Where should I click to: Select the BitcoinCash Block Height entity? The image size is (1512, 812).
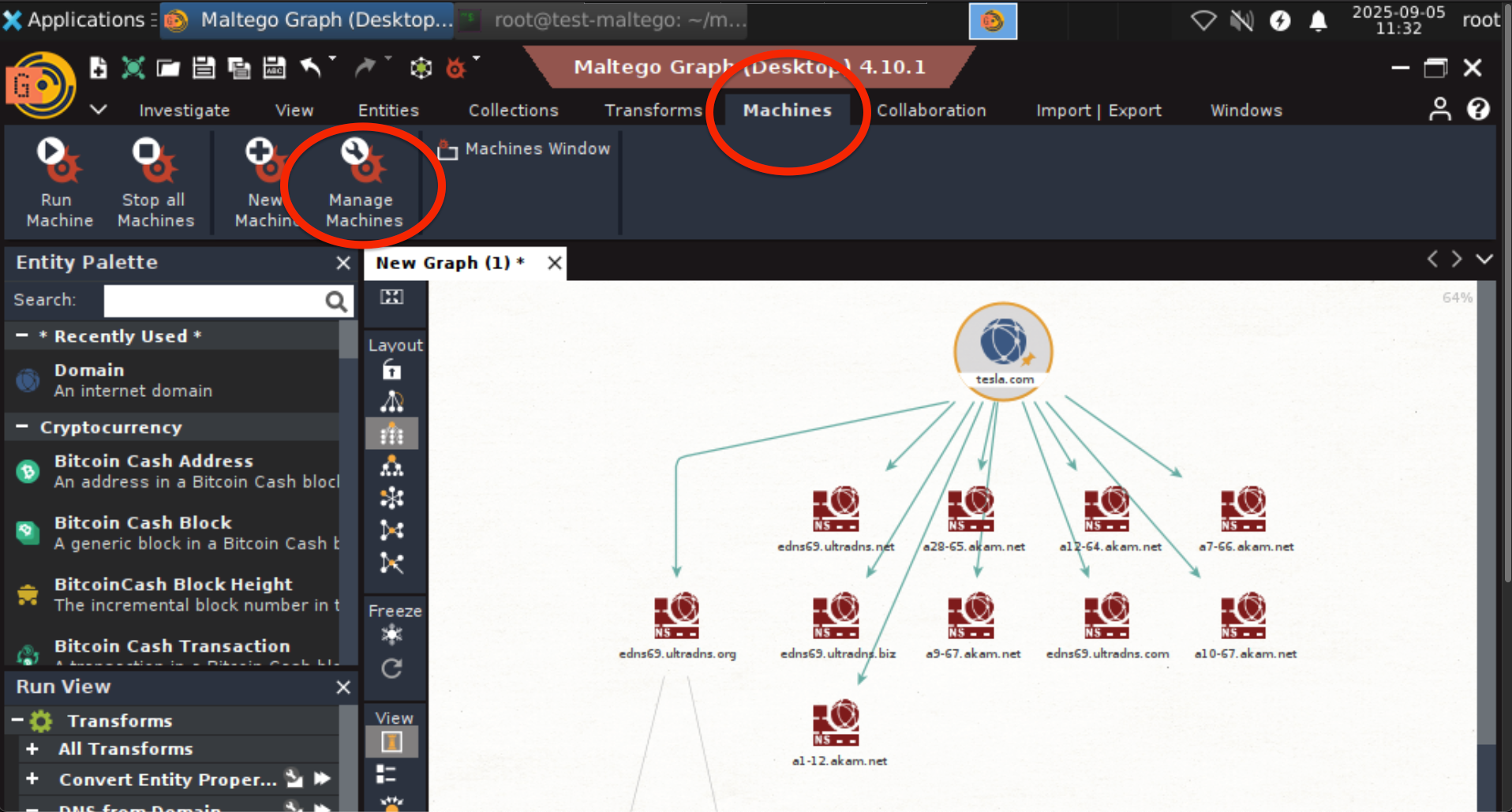172,594
